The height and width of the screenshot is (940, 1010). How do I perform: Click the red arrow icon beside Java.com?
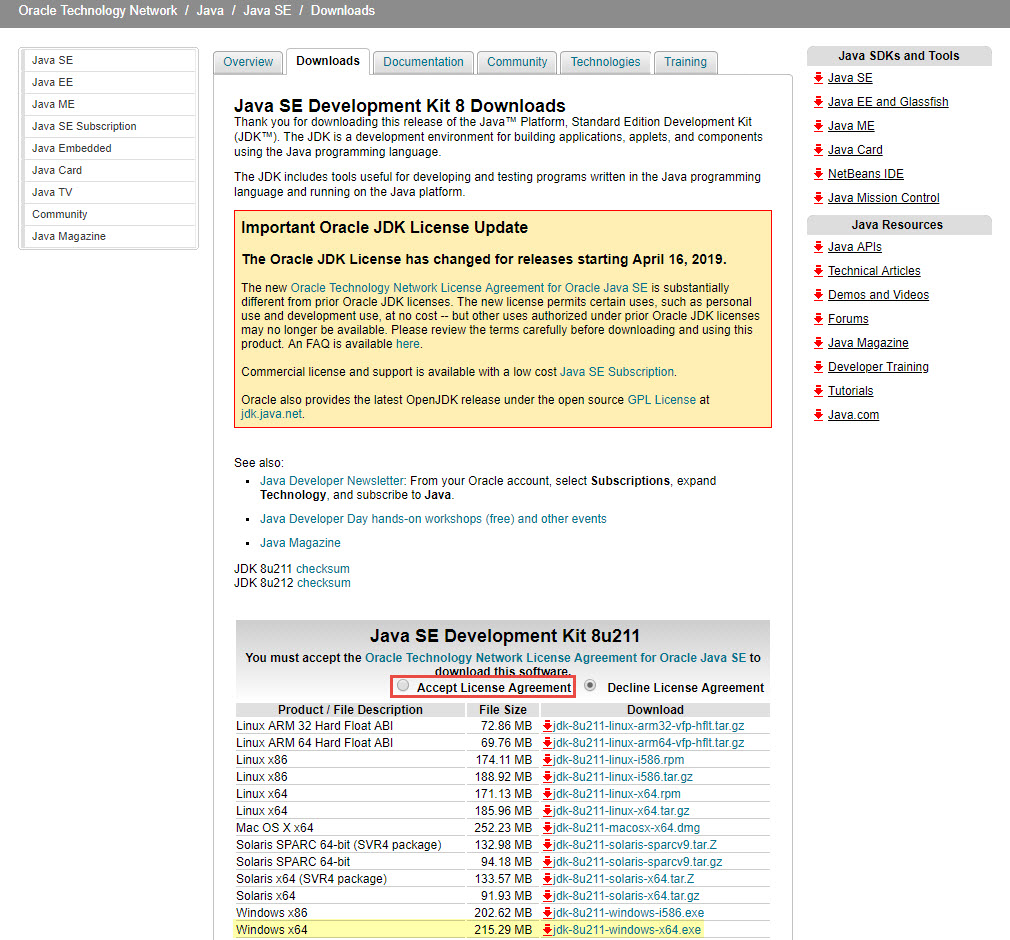coord(819,415)
